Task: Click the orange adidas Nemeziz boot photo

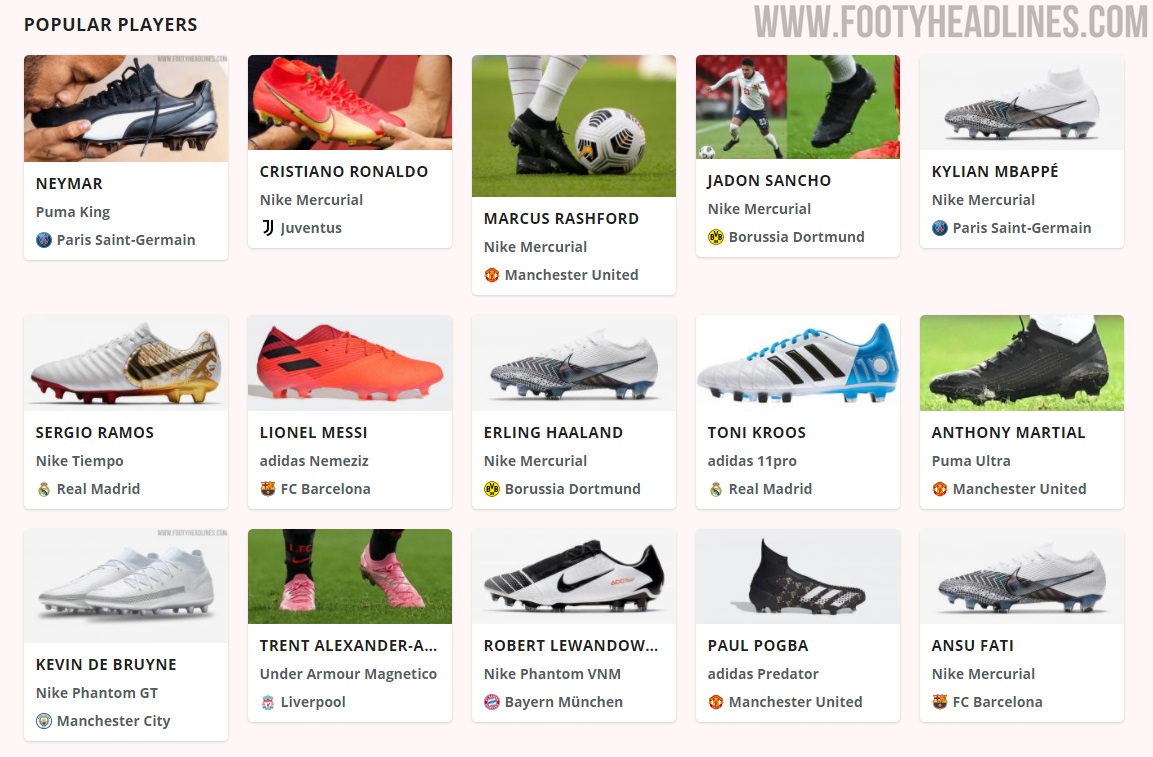Action: (x=349, y=363)
